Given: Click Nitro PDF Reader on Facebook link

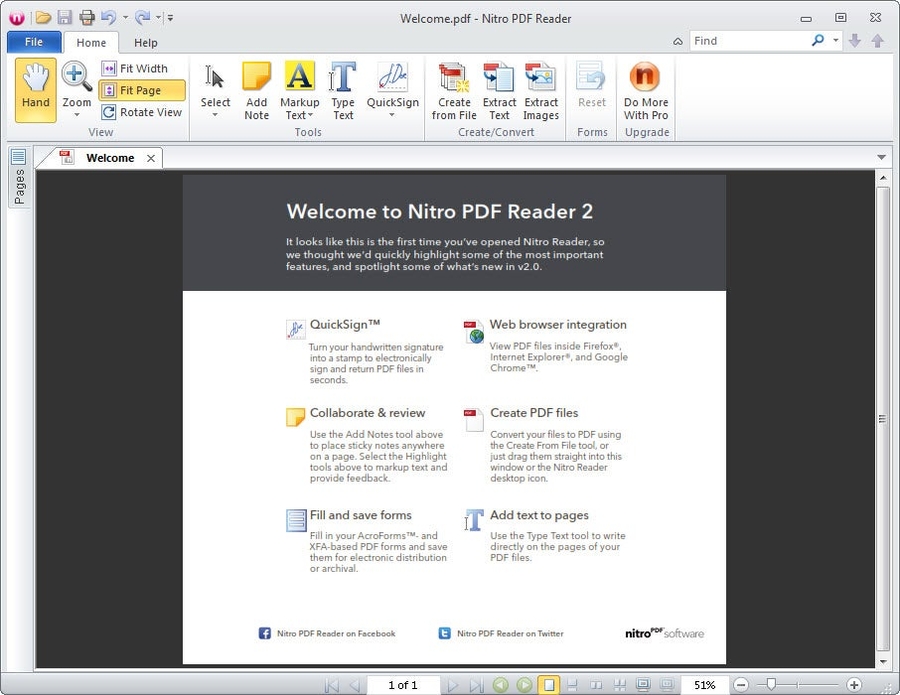Looking at the screenshot, I should coord(335,633).
